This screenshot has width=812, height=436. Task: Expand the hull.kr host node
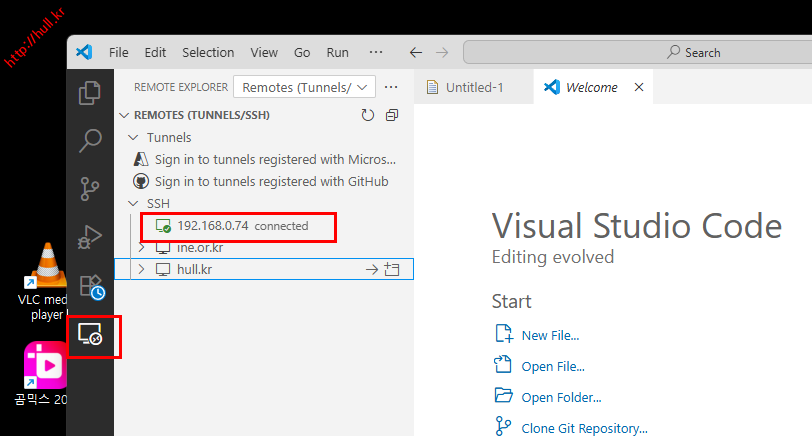(141, 270)
